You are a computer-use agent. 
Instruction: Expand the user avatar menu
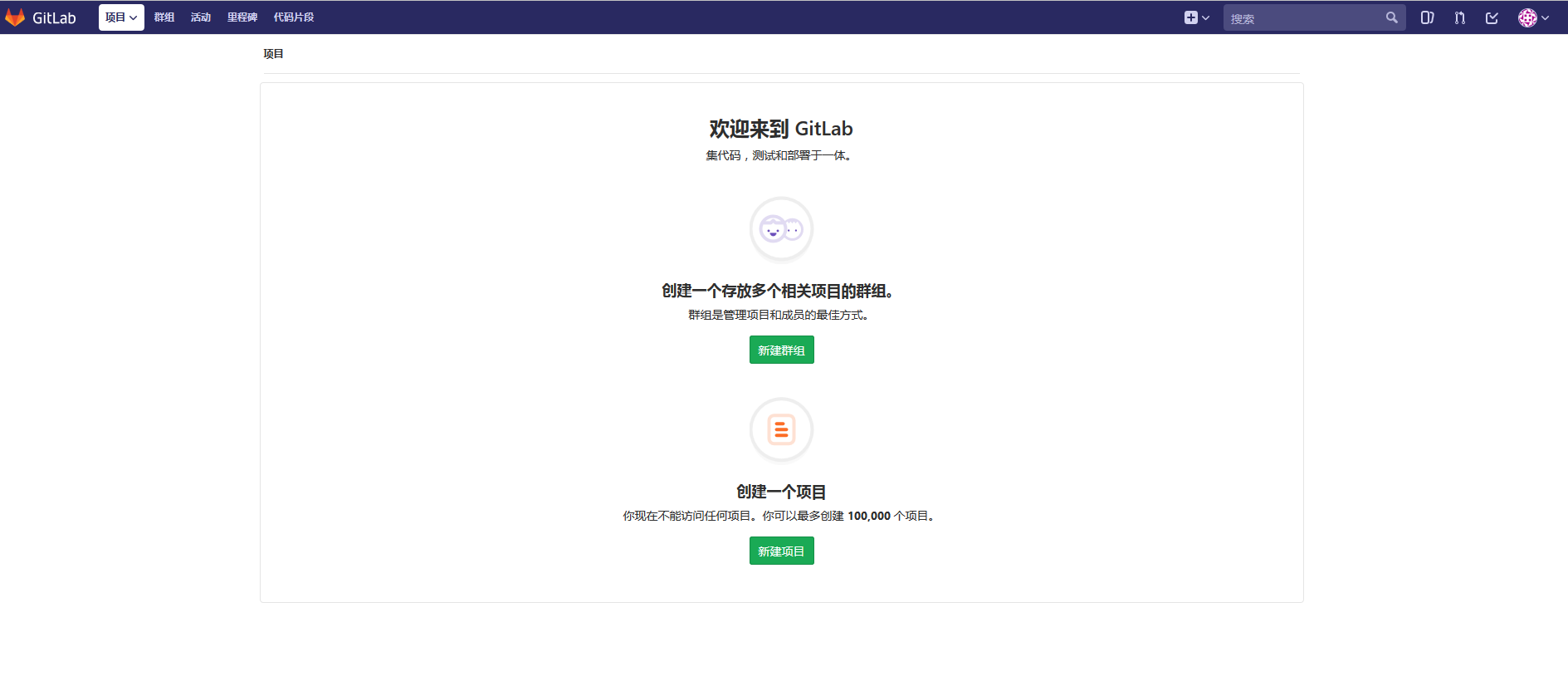coord(1533,17)
